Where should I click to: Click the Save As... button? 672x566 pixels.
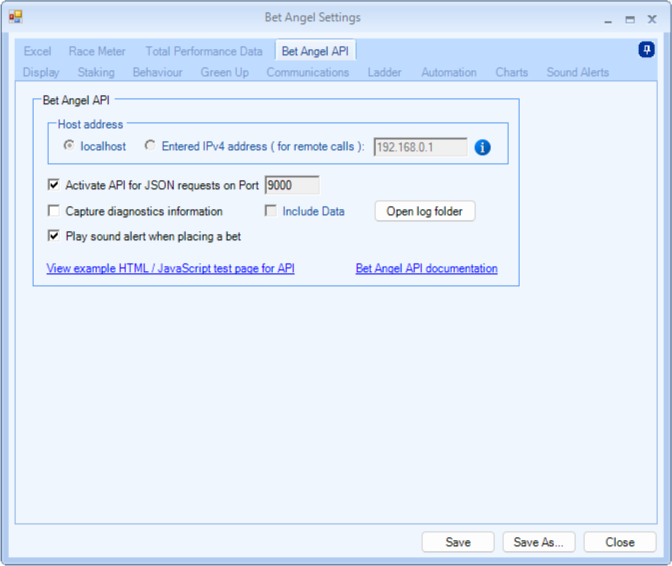pos(538,542)
